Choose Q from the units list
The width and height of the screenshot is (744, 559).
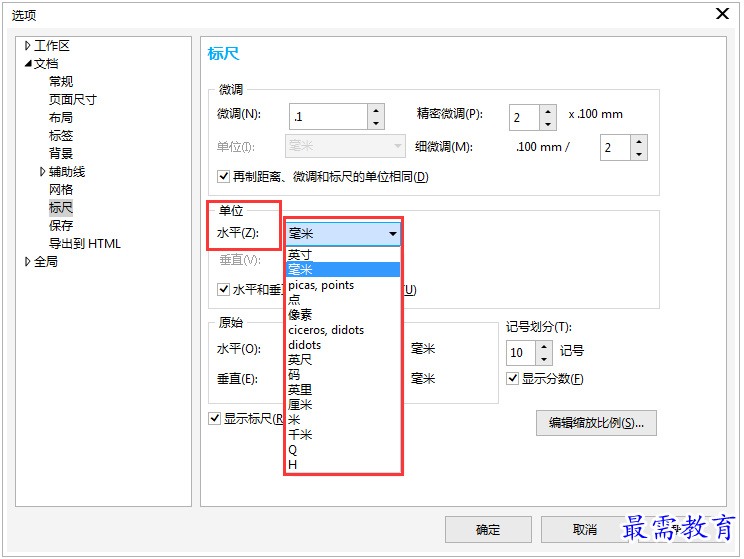point(343,449)
